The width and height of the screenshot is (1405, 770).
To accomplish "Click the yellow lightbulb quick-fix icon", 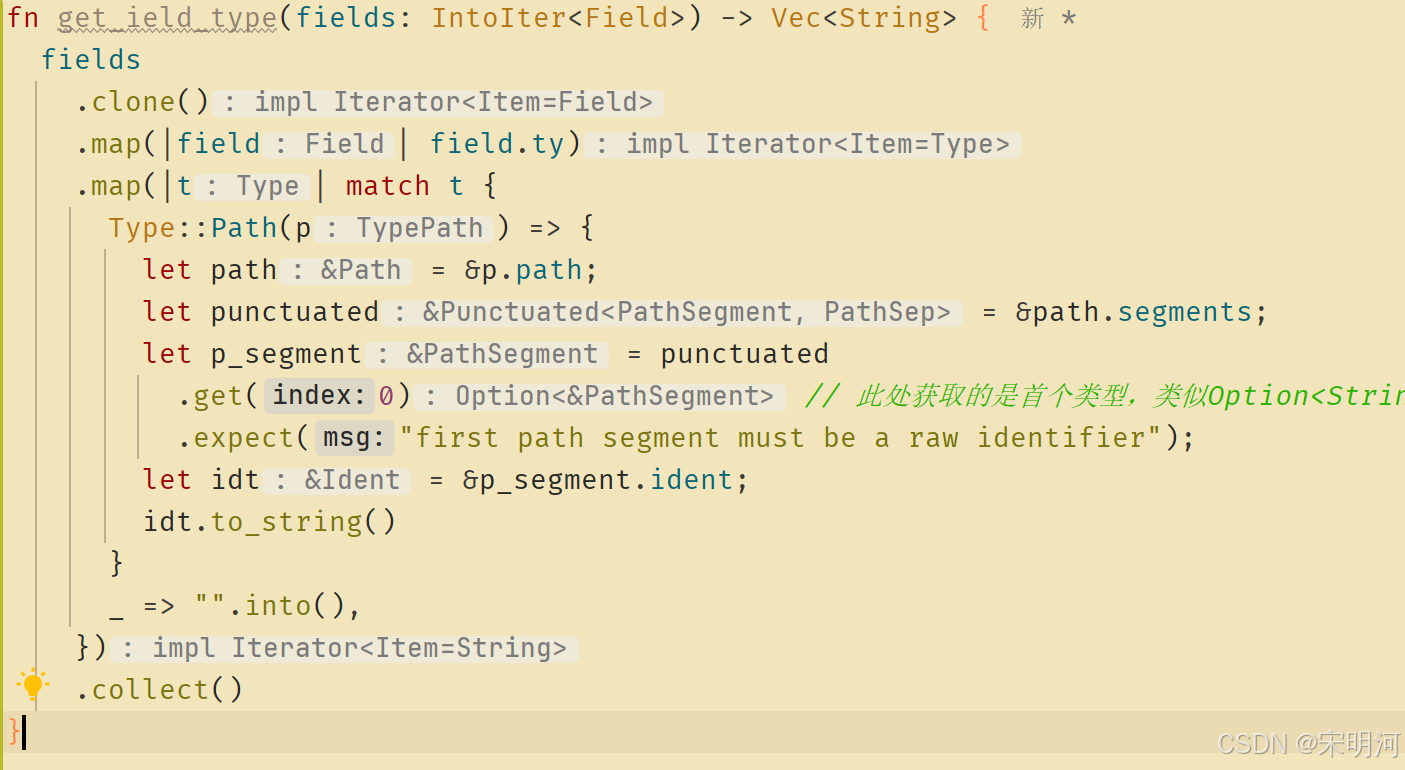I will 33,685.
